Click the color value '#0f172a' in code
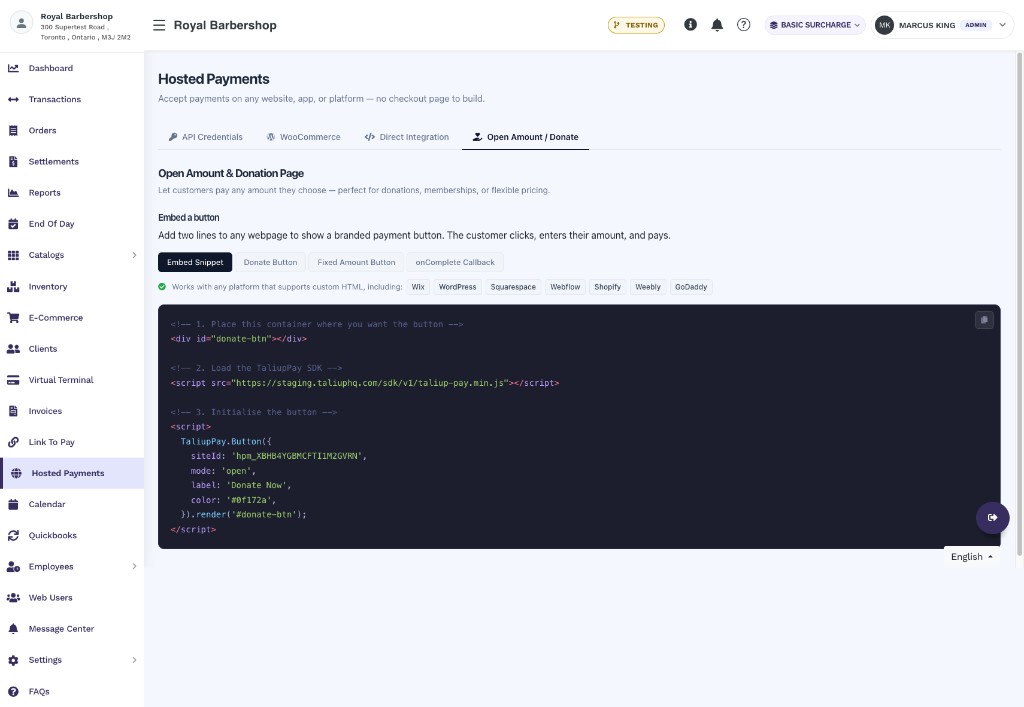The width and height of the screenshot is (1024, 707). click(249, 500)
